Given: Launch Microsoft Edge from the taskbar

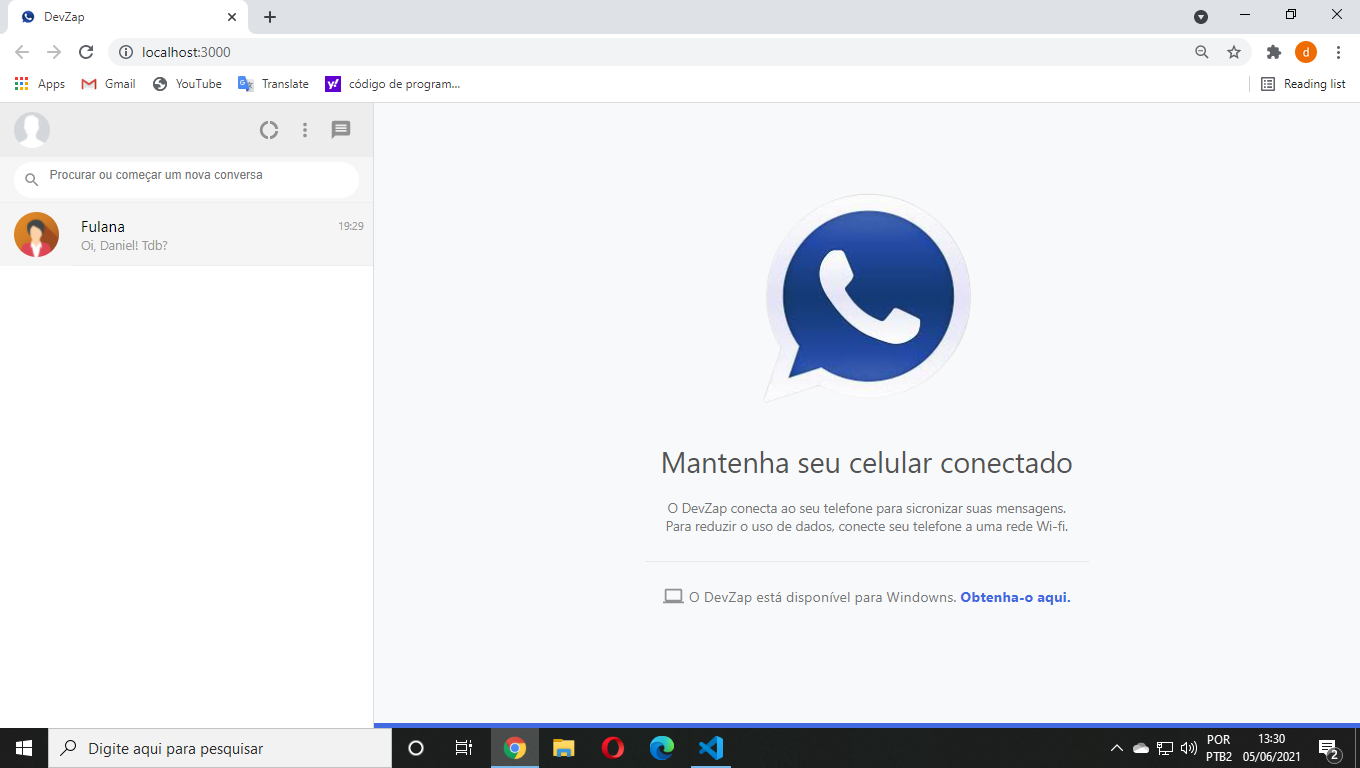Looking at the screenshot, I should [662, 748].
